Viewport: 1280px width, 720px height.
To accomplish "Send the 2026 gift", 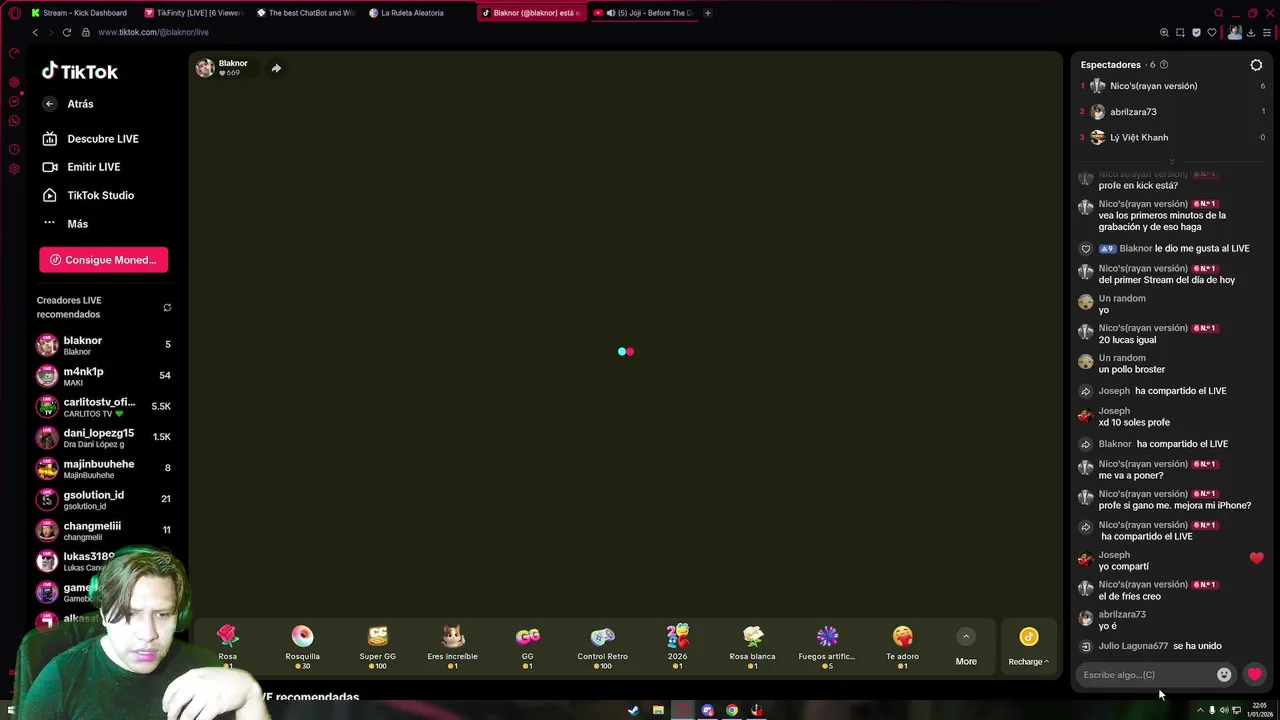I will coord(677,647).
